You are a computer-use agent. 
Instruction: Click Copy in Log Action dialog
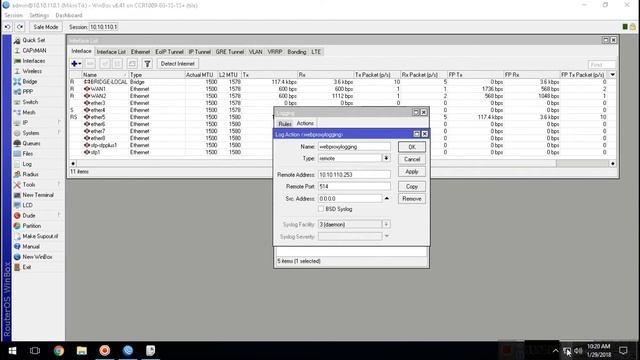412,187
